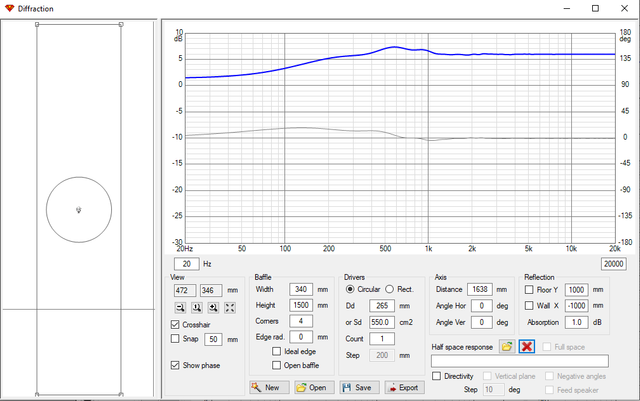Viewport: 640px width, 401px height.
Task: Edit the driver Dd diameter field
Action: 382,306
